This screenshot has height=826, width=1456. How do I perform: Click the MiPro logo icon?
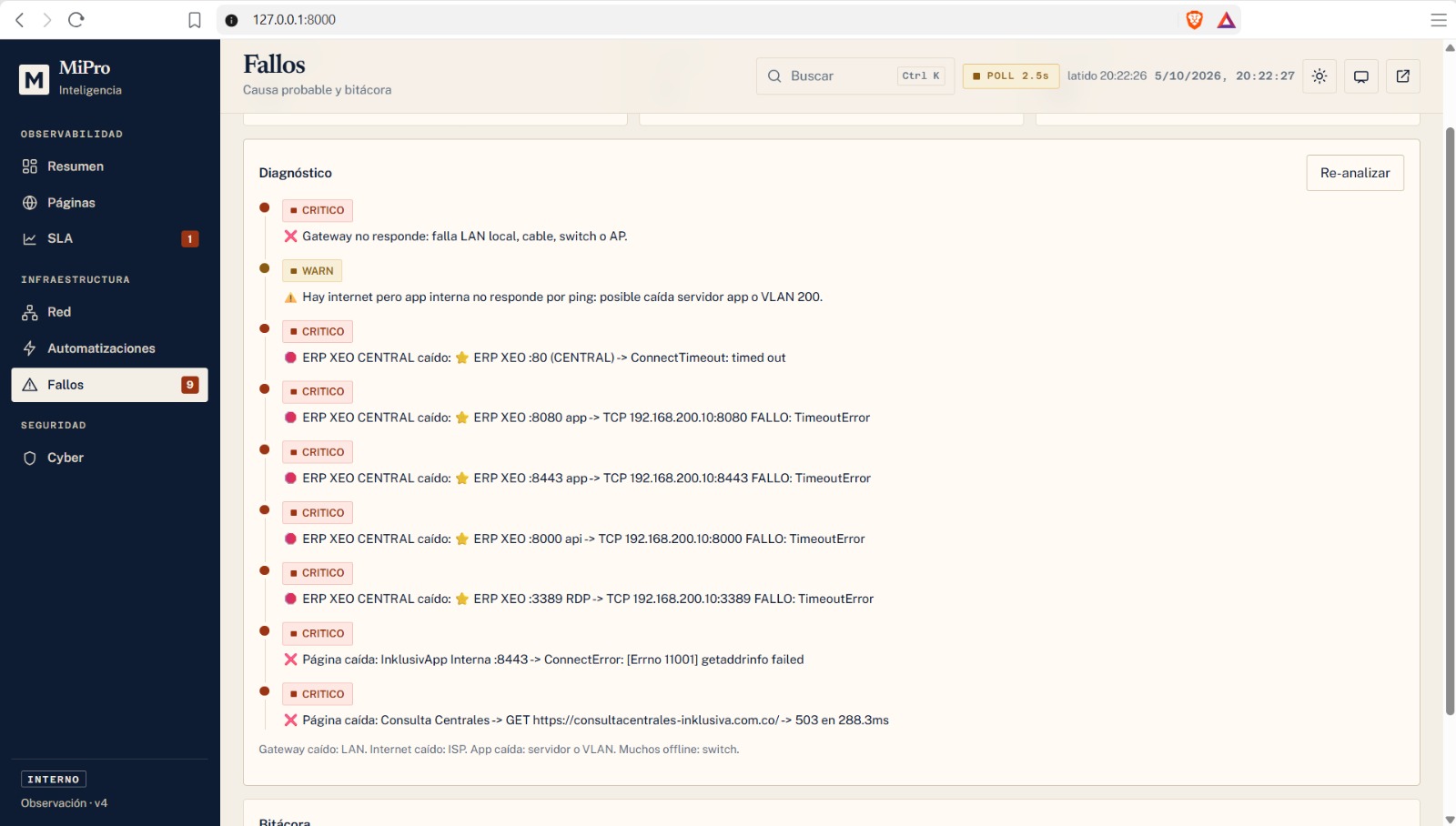coord(34,79)
